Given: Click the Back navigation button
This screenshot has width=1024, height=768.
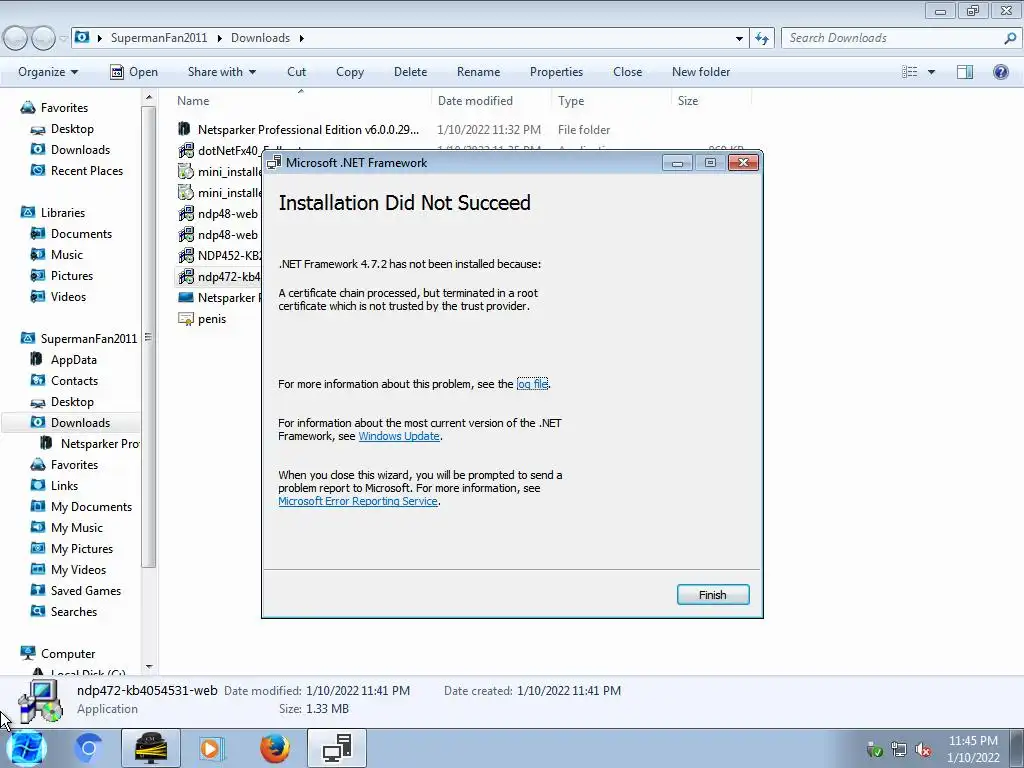Looking at the screenshot, I should [x=16, y=38].
